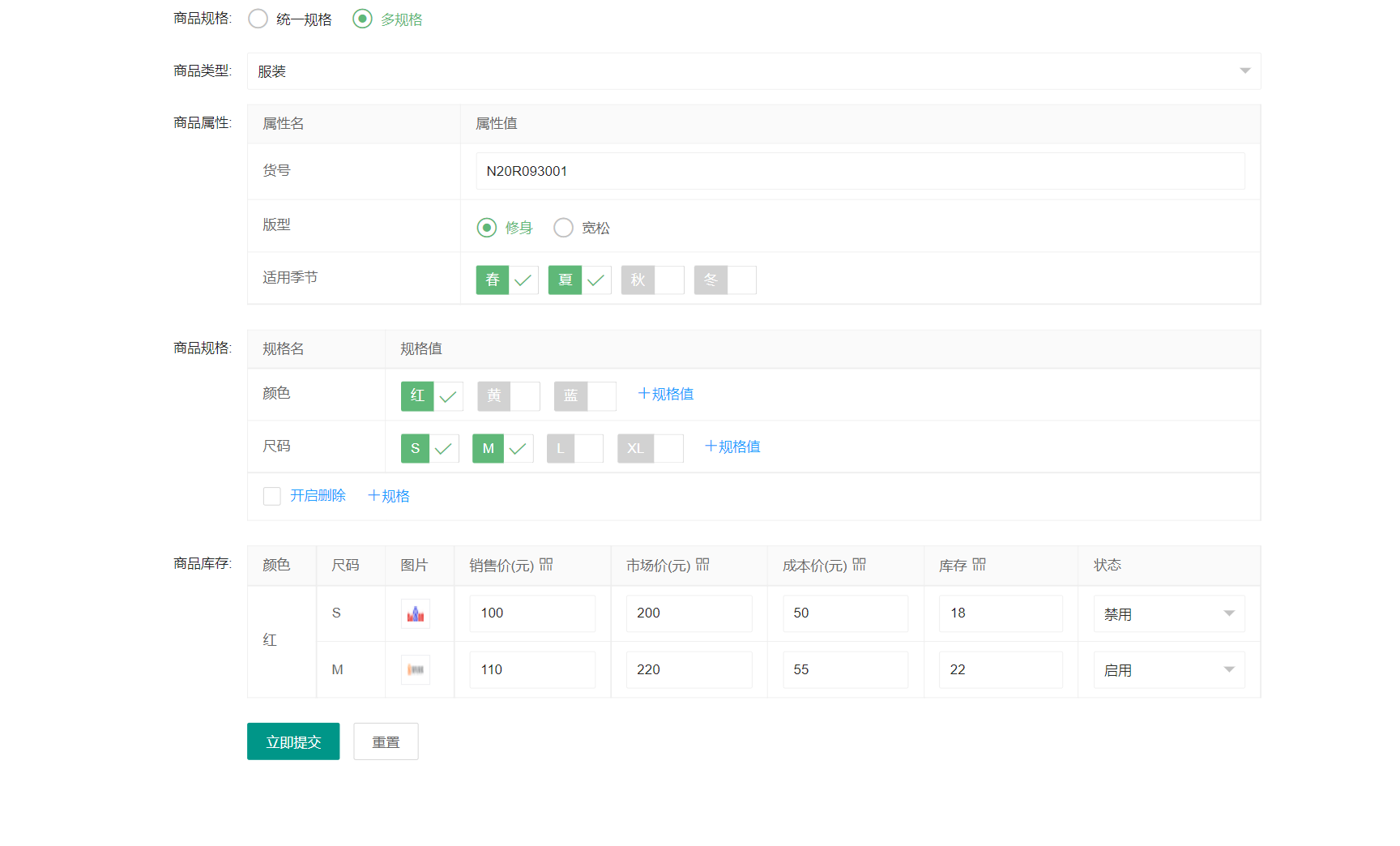Open the image thumbnail in S row
Viewport: 1400px width, 846px height.
[x=416, y=613]
